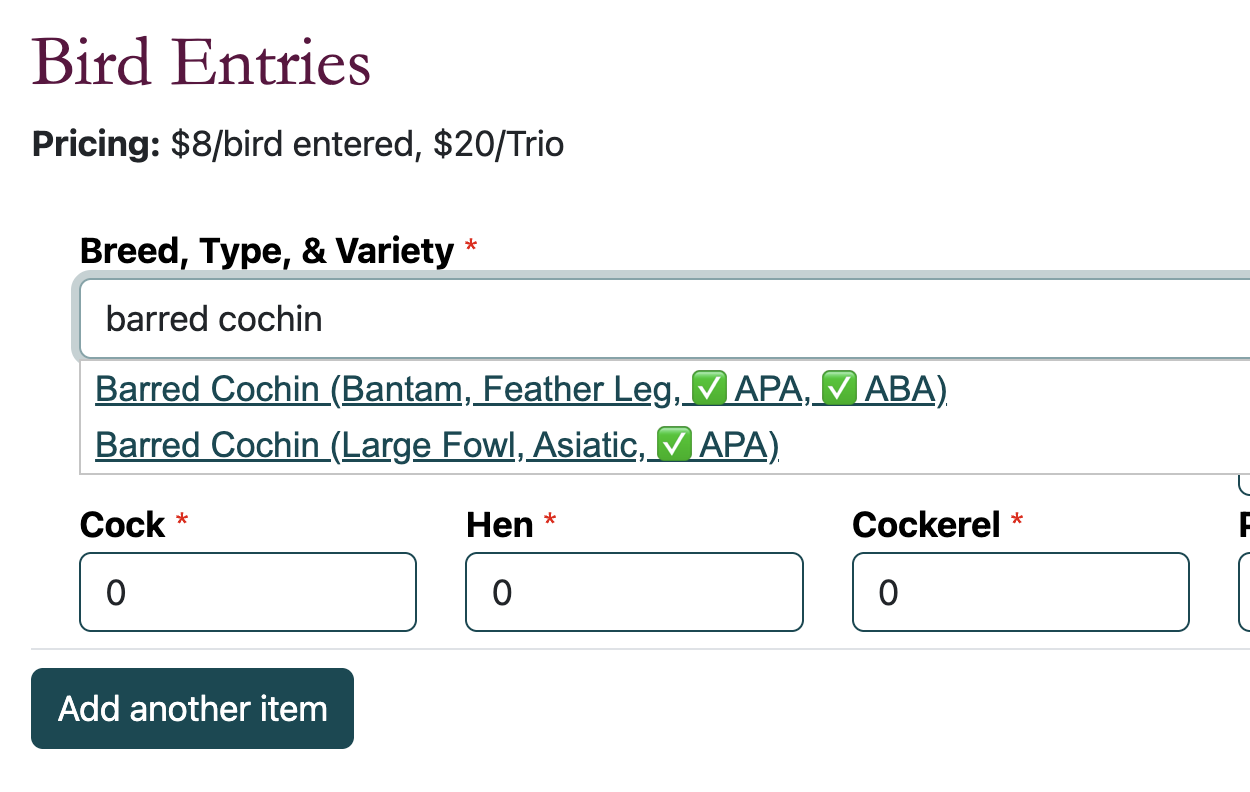Click the green APA checkmark in Large Fowl row
Image resolution: width=1250 pixels, height=792 pixels.
point(674,444)
